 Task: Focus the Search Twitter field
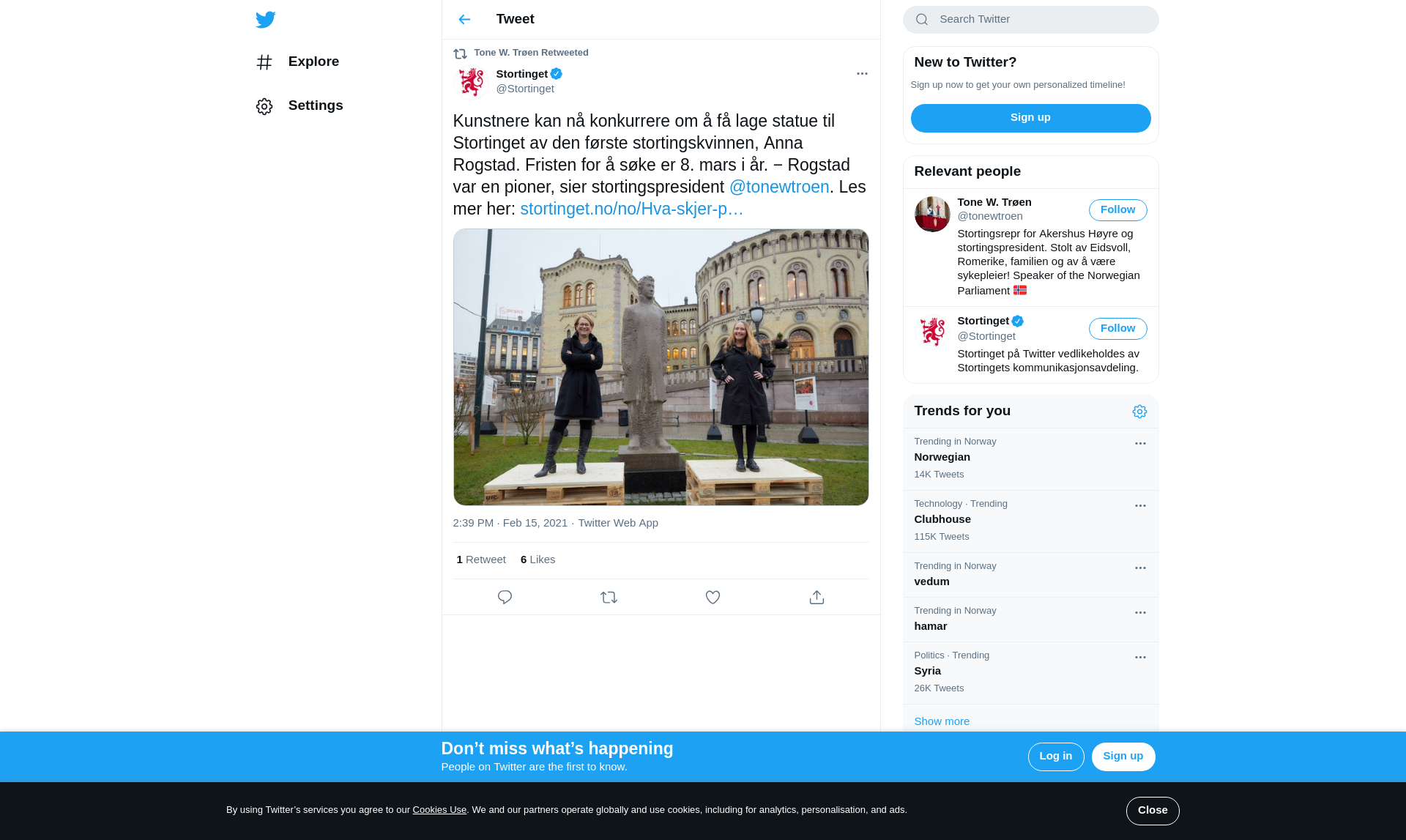click(1030, 20)
